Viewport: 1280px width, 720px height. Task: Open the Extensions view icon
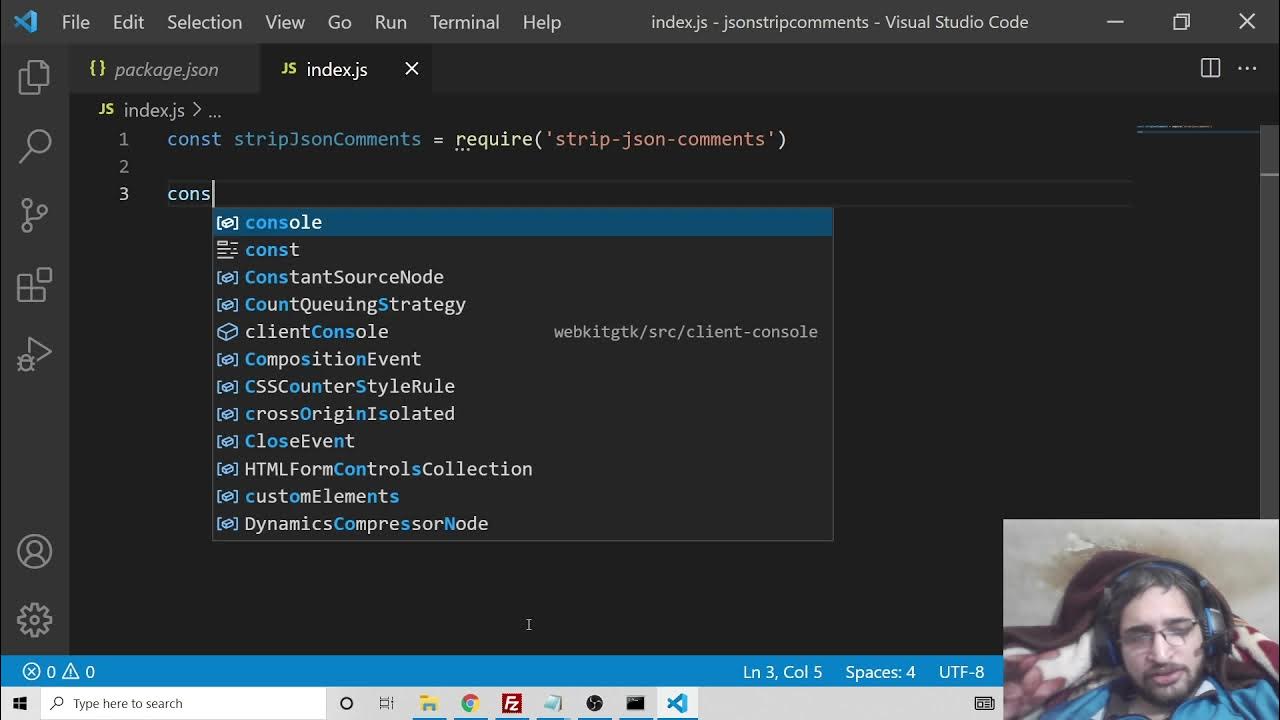[x=34, y=285]
